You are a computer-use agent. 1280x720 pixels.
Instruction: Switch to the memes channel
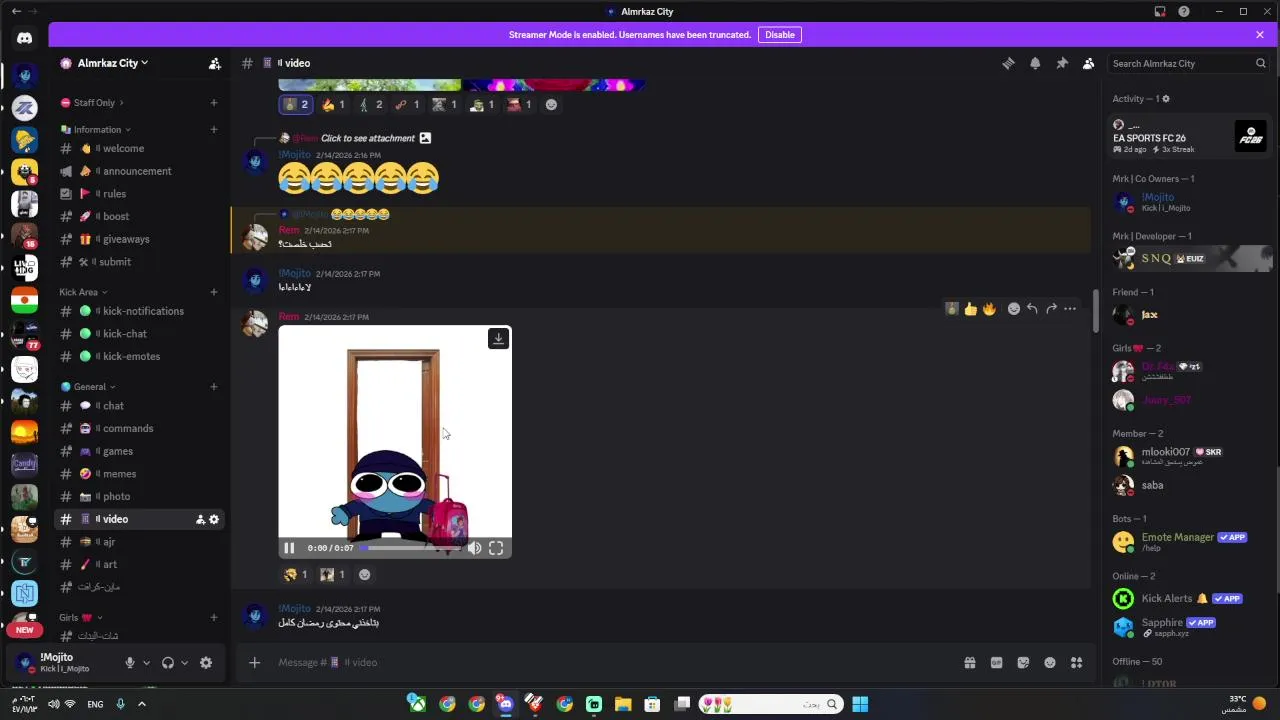click(139, 474)
